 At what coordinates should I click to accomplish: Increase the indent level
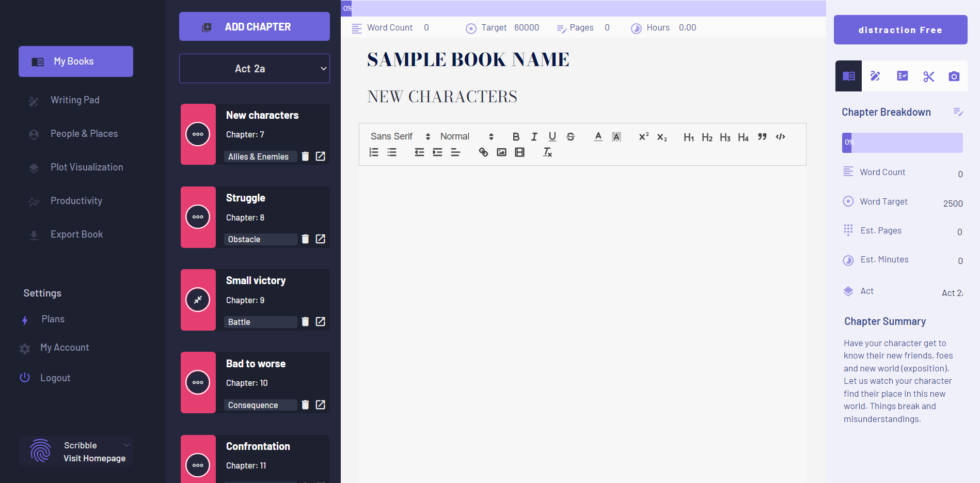[438, 152]
